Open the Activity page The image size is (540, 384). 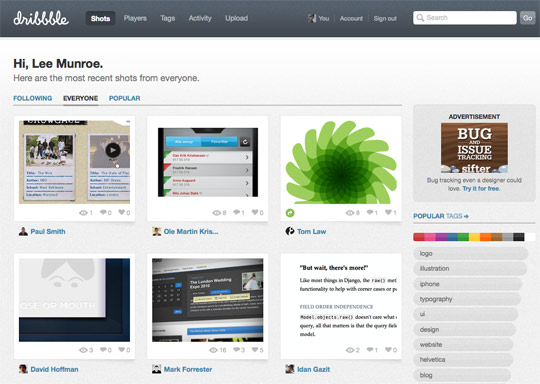200,18
